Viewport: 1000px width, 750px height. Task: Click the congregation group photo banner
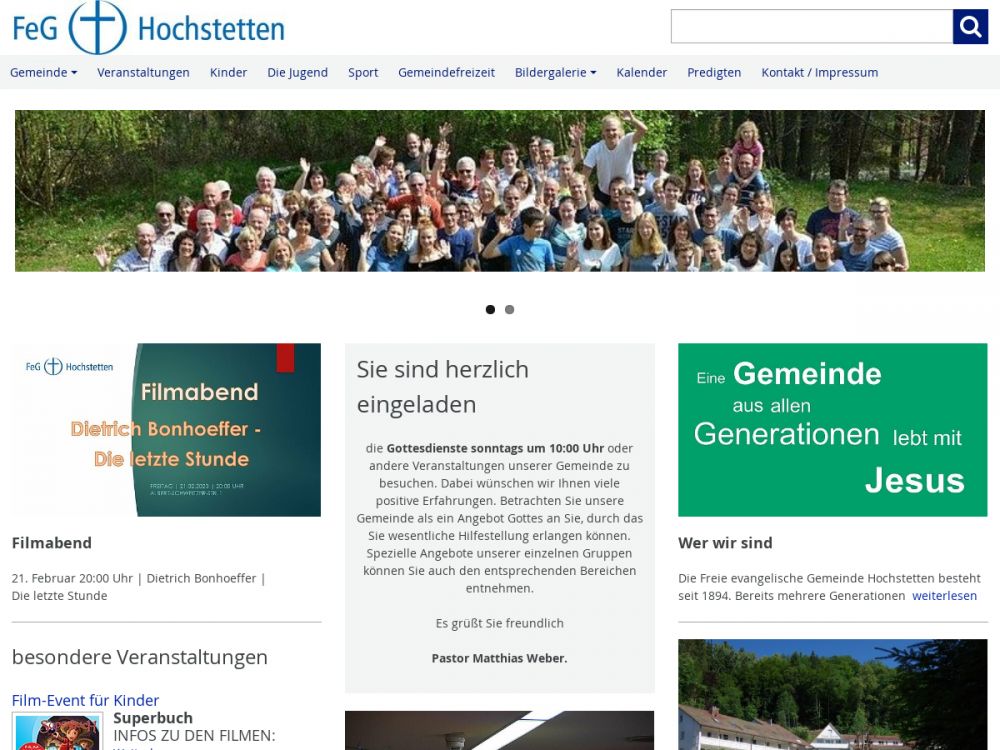tap(500, 191)
